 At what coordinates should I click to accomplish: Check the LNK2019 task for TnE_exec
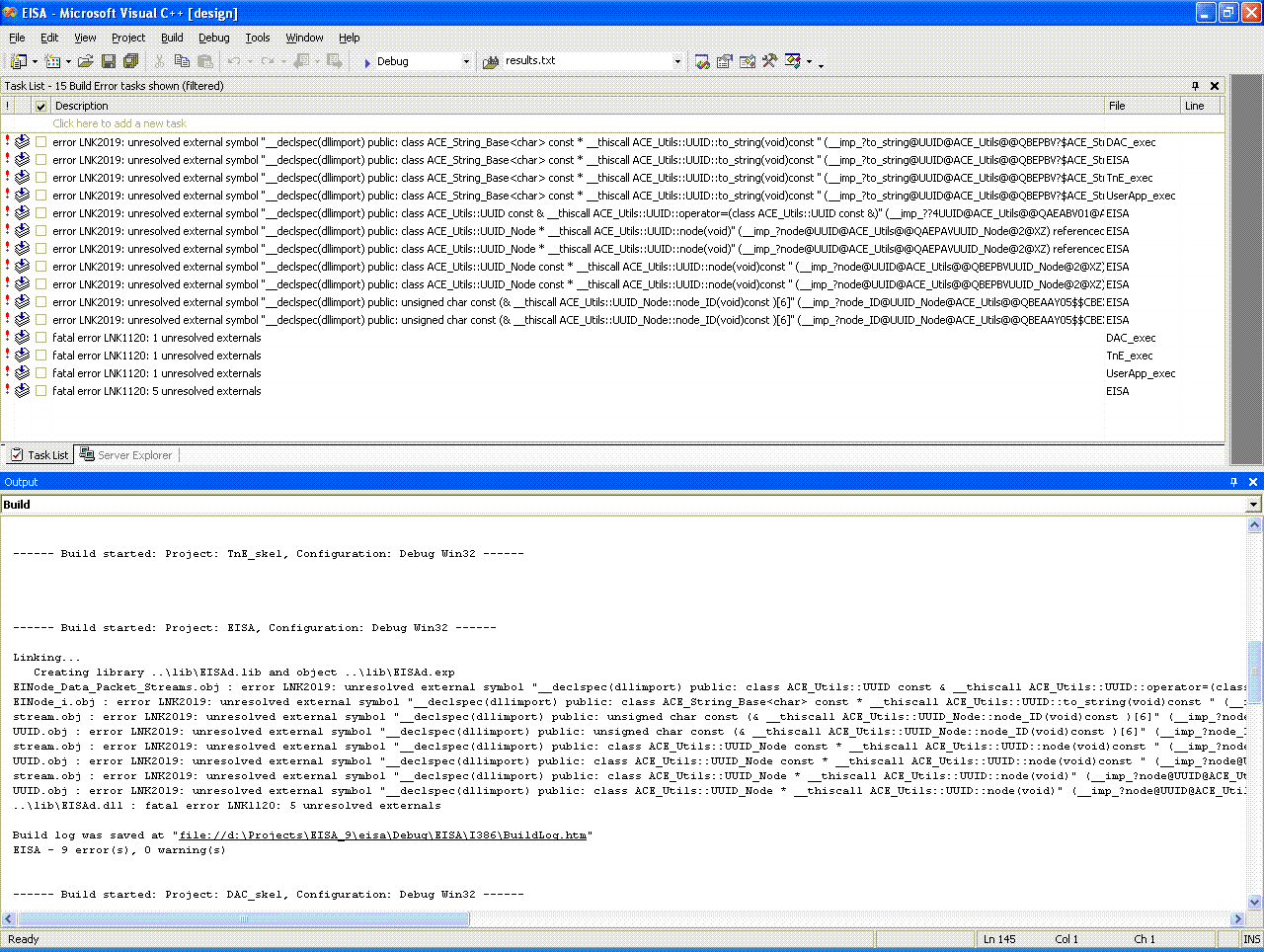[x=40, y=178]
